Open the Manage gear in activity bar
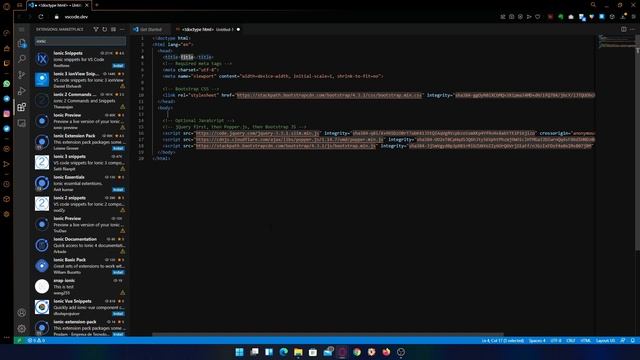640x360 pixels. pos(22,329)
